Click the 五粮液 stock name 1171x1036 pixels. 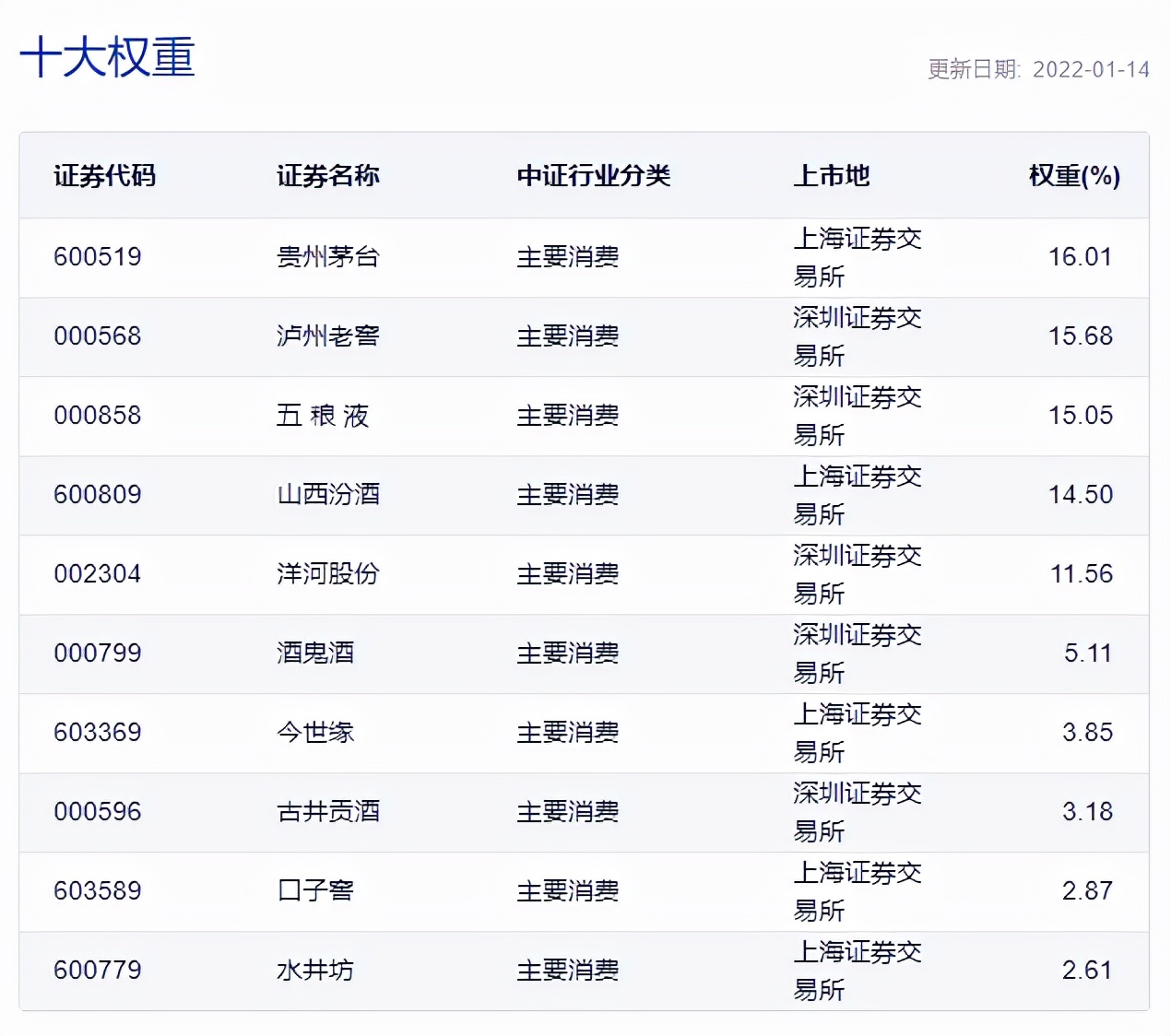click(x=325, y=417)
